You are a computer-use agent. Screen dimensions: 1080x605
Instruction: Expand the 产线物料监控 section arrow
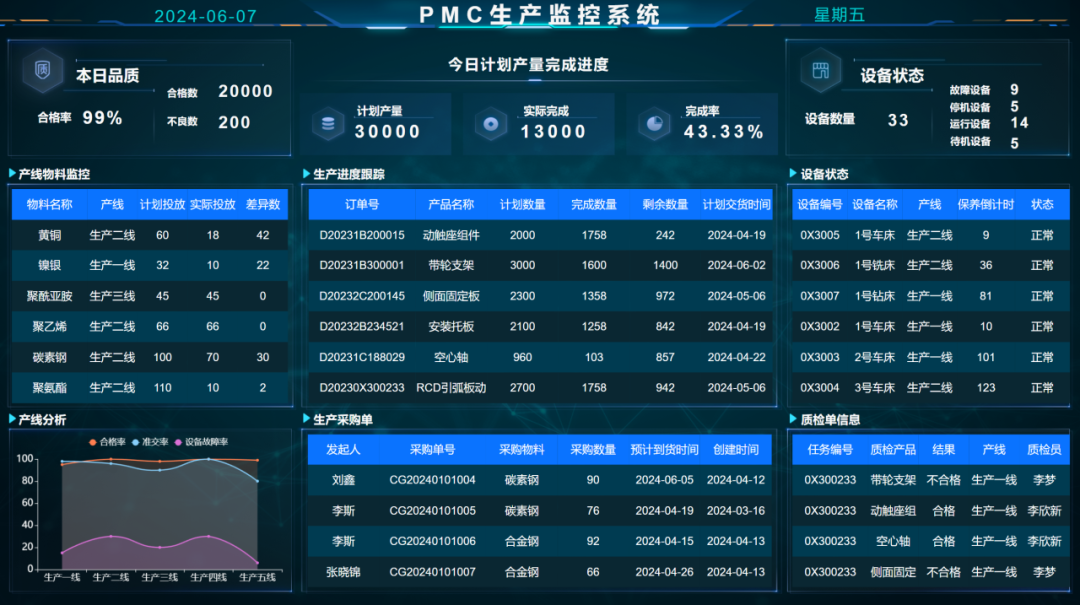click(x=12, y=174)
